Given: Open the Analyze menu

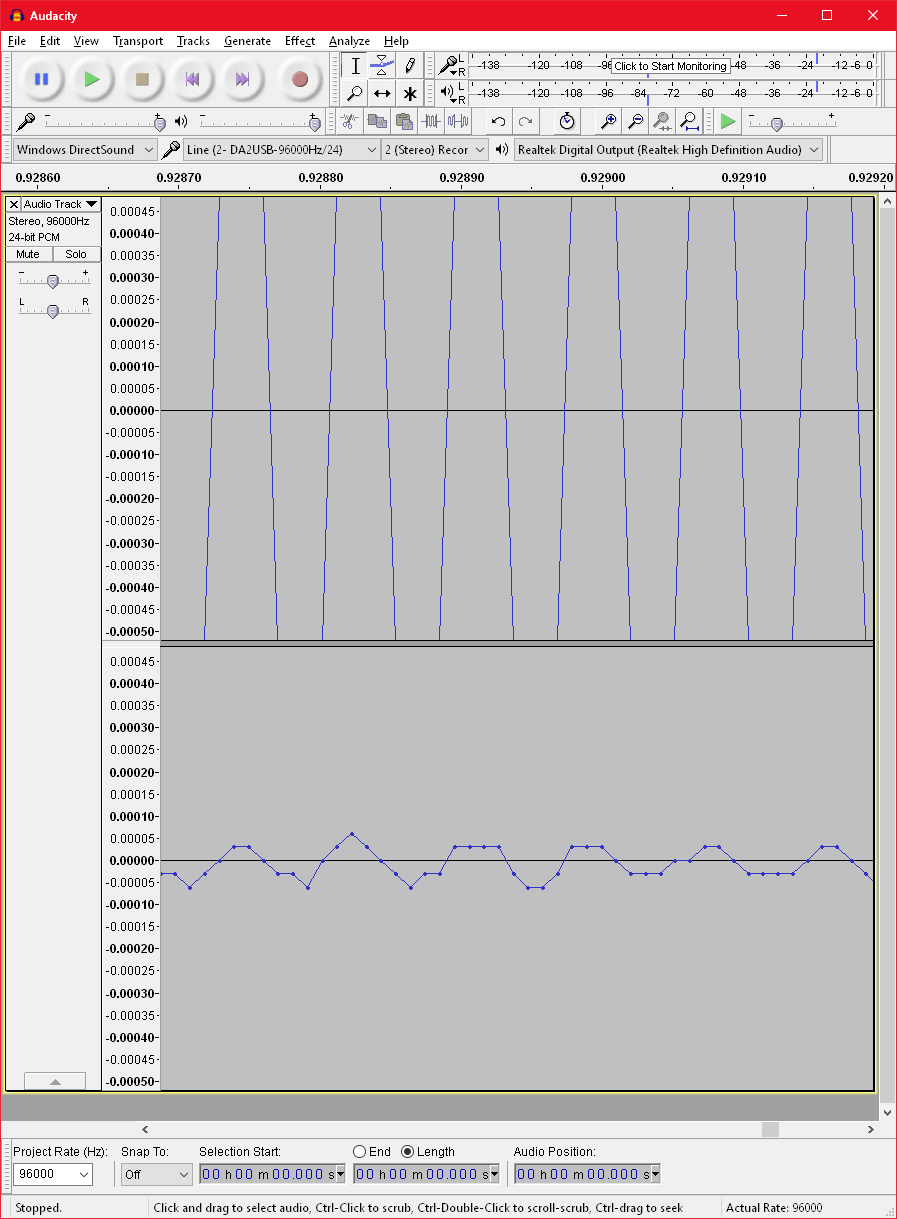Looking at the screenshot, I should click(x=349, y=41).
